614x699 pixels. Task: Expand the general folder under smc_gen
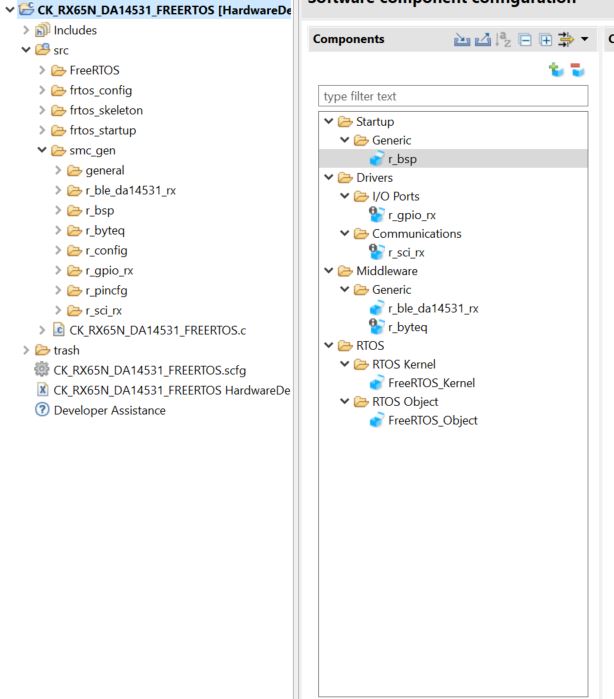click(58, 170)
